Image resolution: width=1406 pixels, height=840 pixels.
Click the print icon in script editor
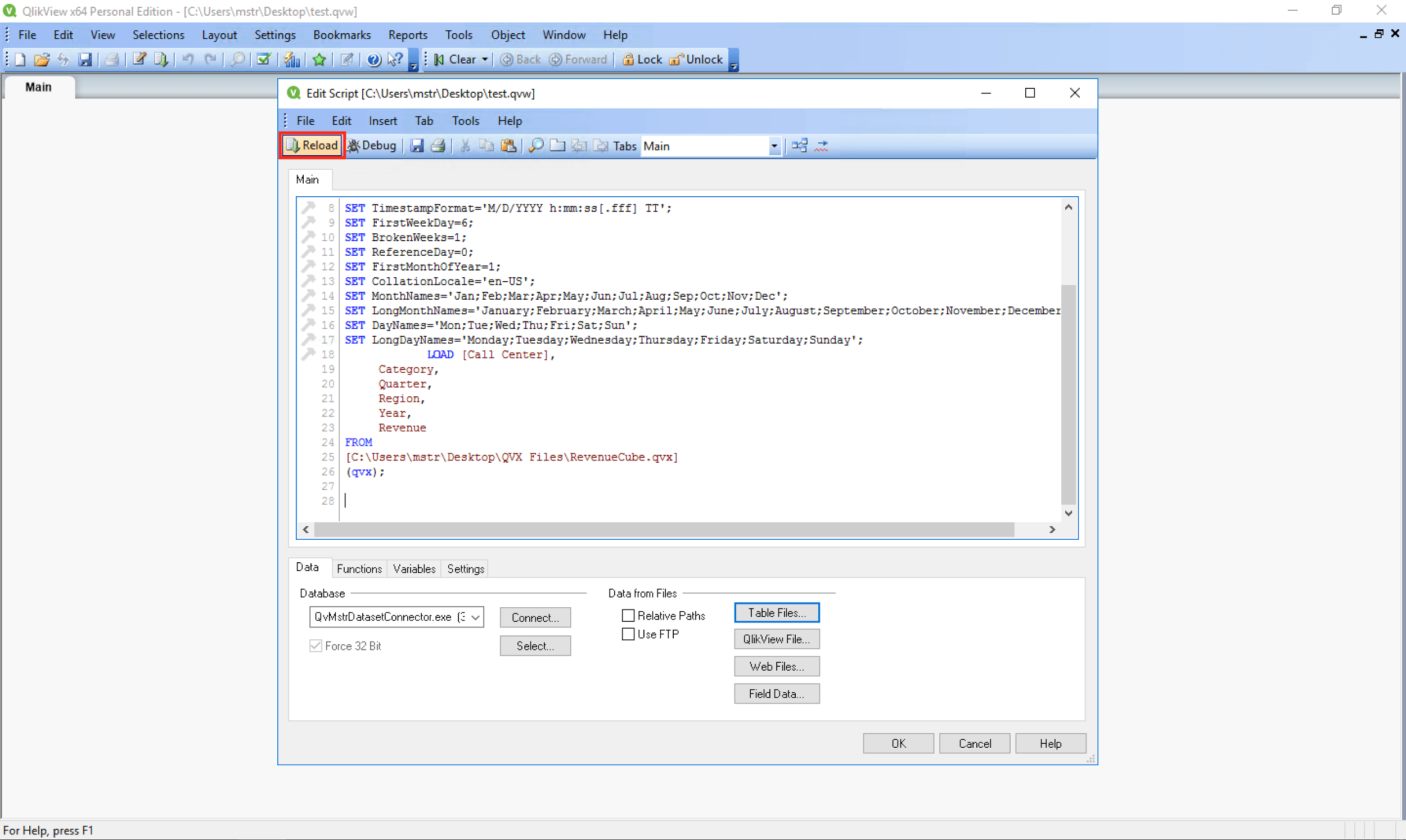point(438,146)
